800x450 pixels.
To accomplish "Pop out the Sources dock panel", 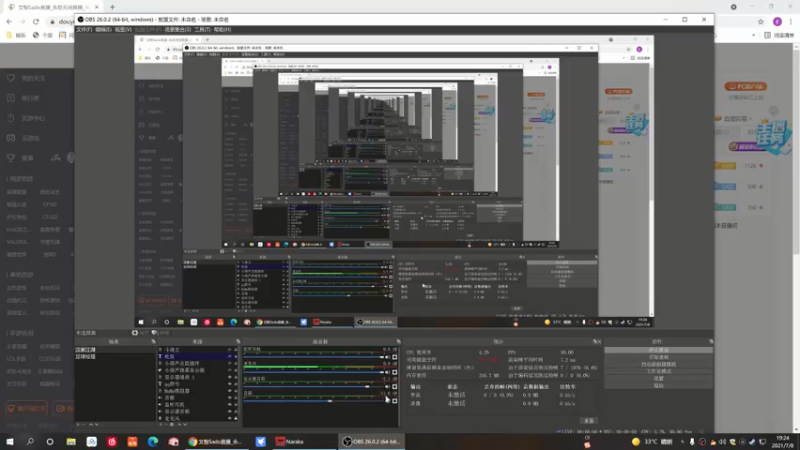I will pyautogui.click(x=238, y=341).
